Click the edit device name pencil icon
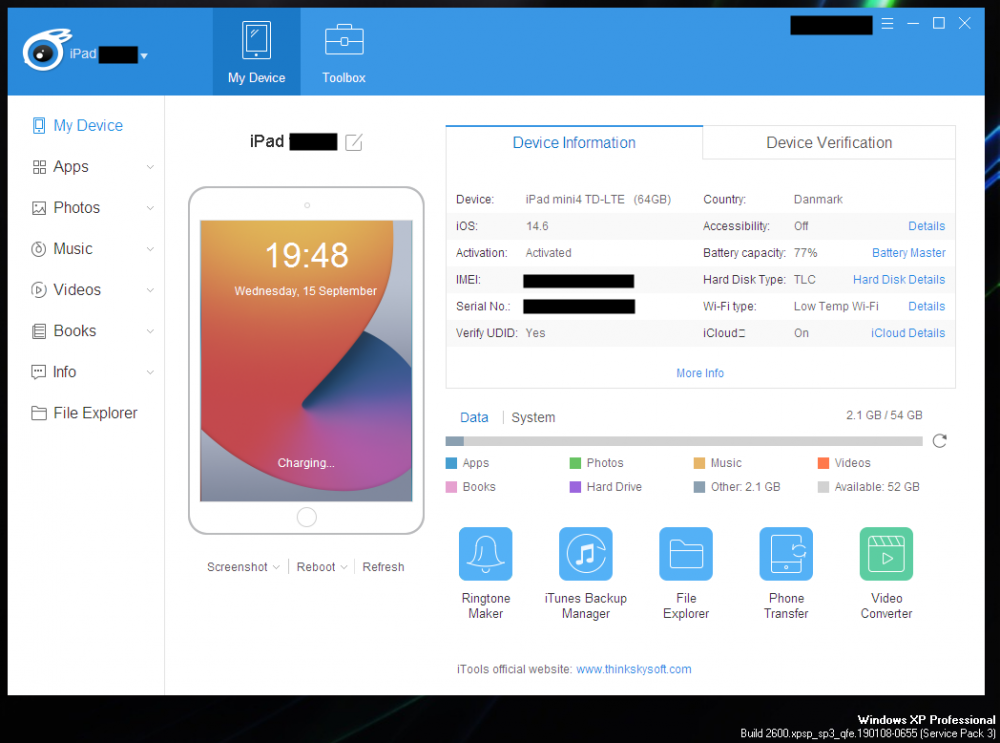The height and width of the screenshot is (743, 1000). pyautogui.click(x=354, y=142)
